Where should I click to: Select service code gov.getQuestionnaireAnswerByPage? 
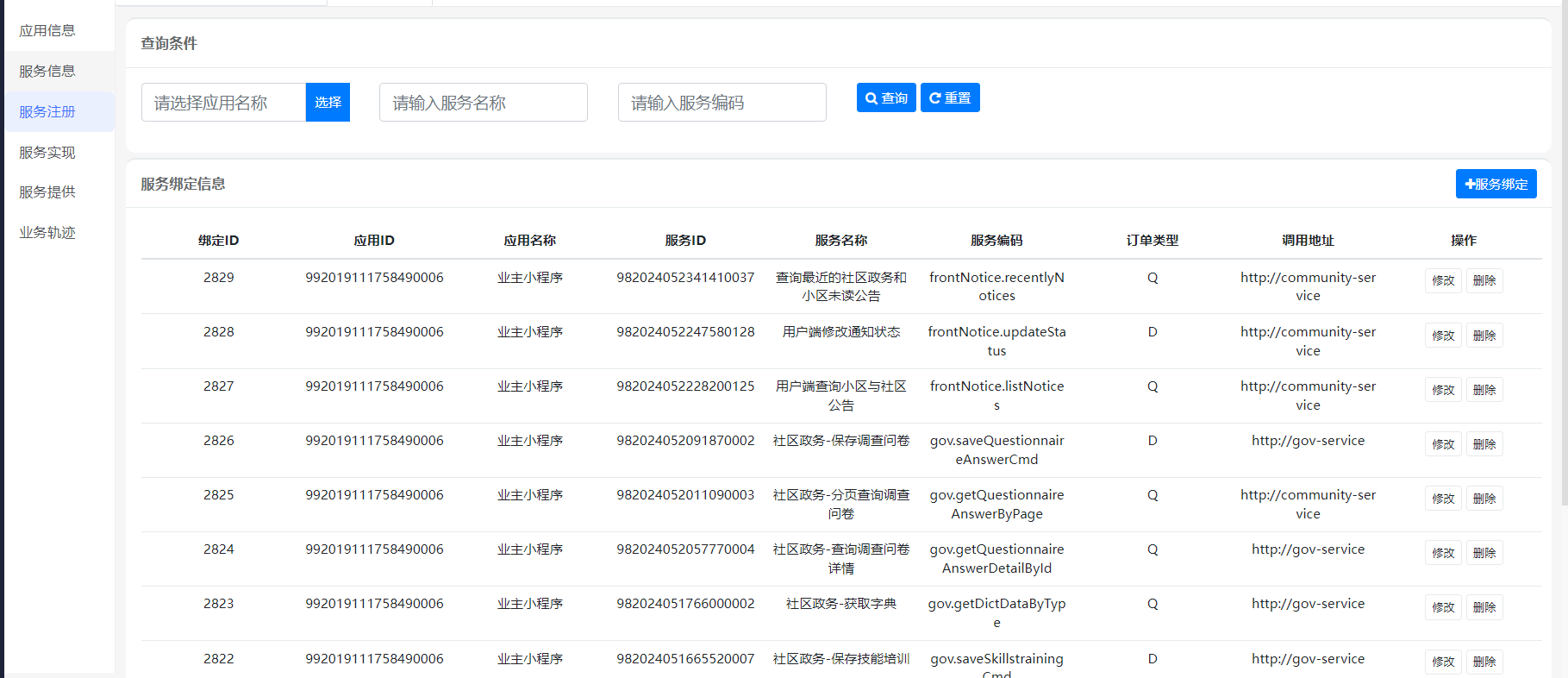(996, 504)
